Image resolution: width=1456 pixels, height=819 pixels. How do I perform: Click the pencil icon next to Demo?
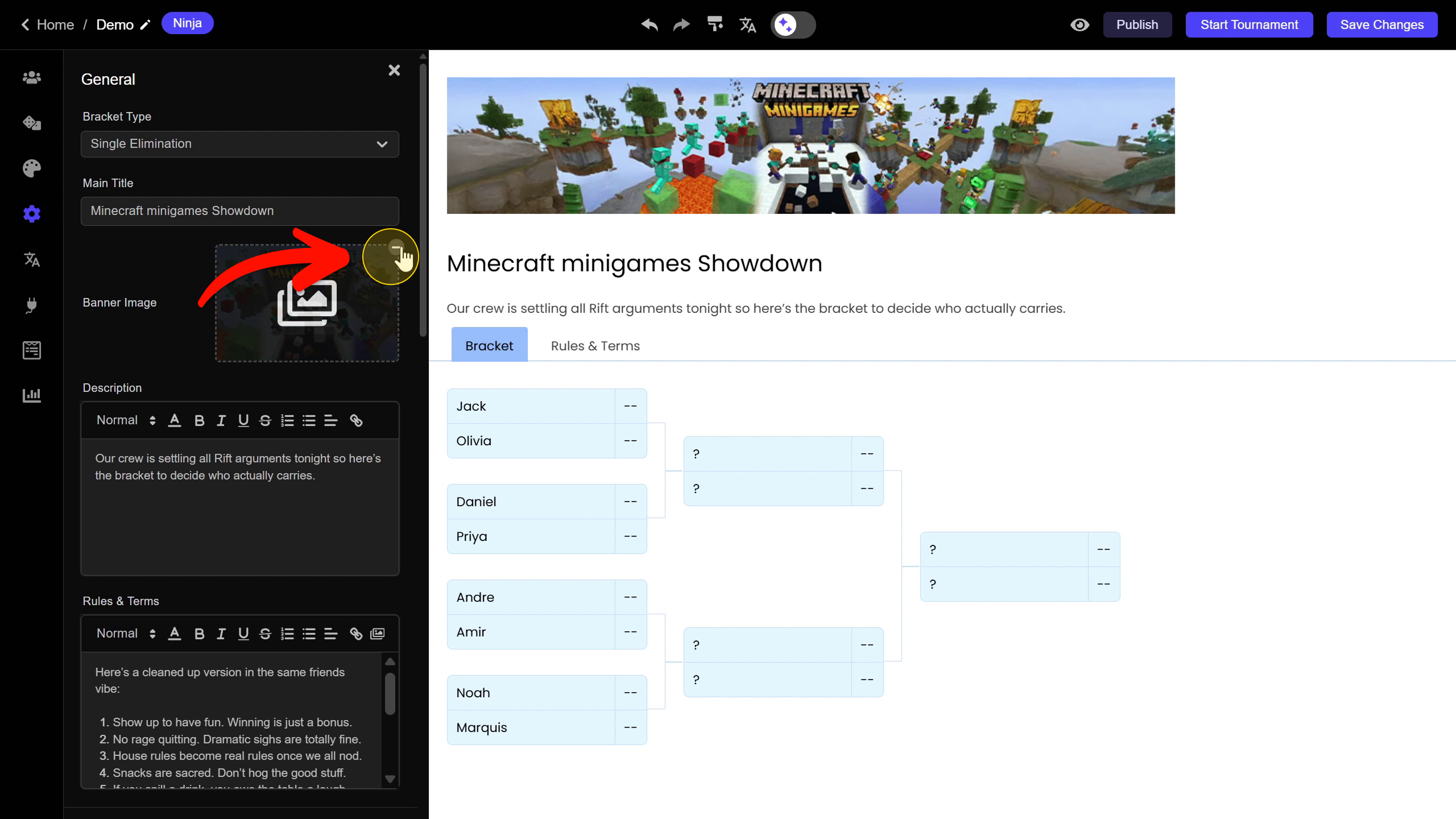point(146,24)
